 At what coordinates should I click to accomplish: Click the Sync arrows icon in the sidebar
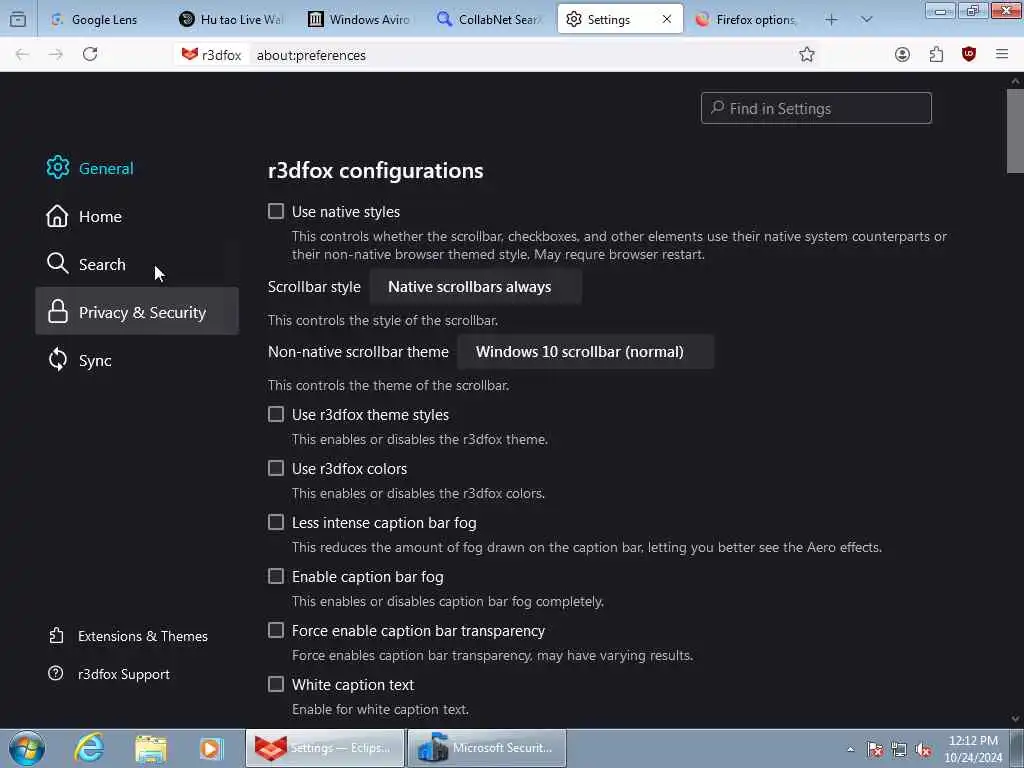(x=57, y=360)
